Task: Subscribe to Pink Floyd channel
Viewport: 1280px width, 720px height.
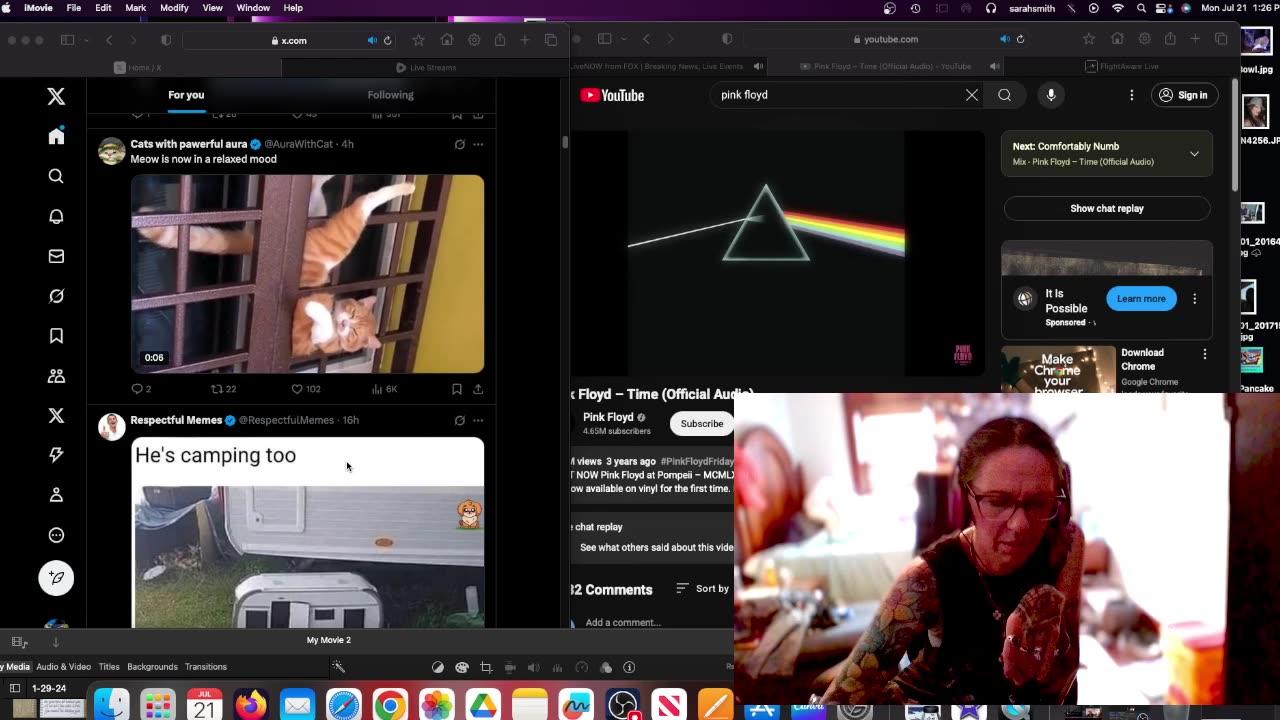Action: [x=701, y=424]
